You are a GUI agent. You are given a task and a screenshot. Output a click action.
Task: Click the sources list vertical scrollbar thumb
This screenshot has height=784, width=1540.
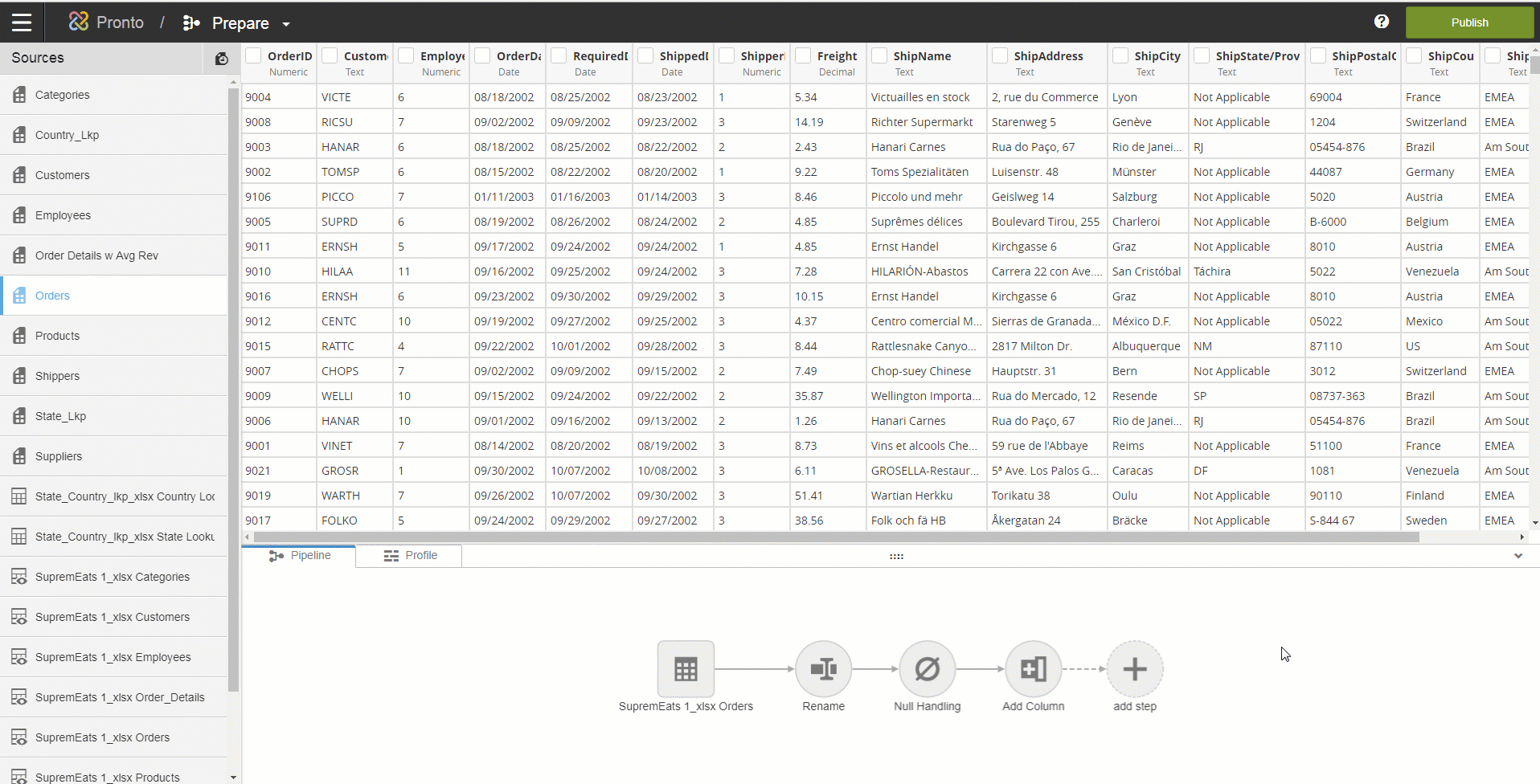(234, 390)
